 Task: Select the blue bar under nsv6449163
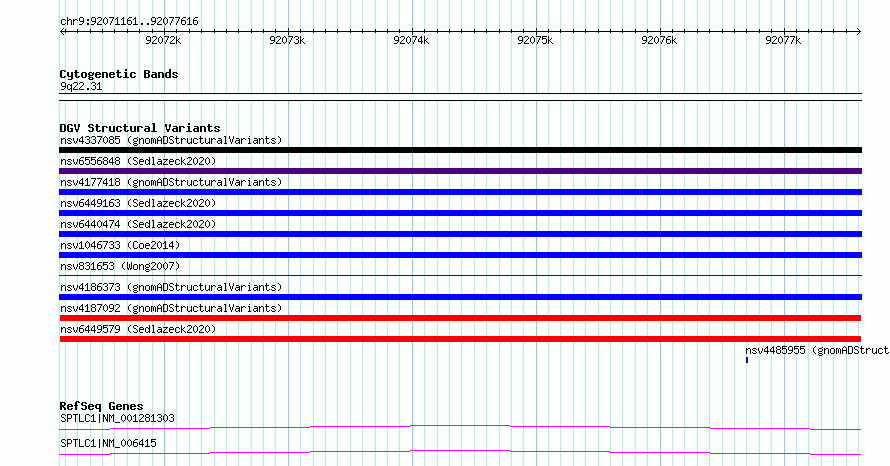click(x=460, y=213)
